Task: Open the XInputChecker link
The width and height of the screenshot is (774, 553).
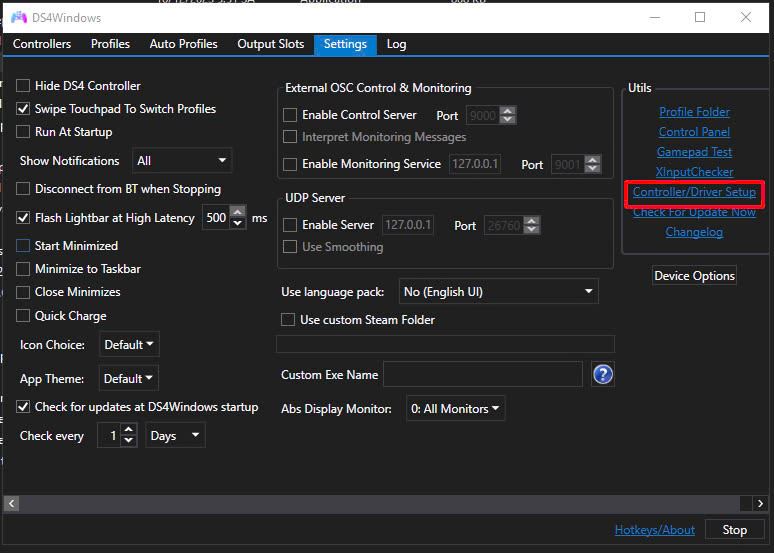Action: tap(694, 172)
